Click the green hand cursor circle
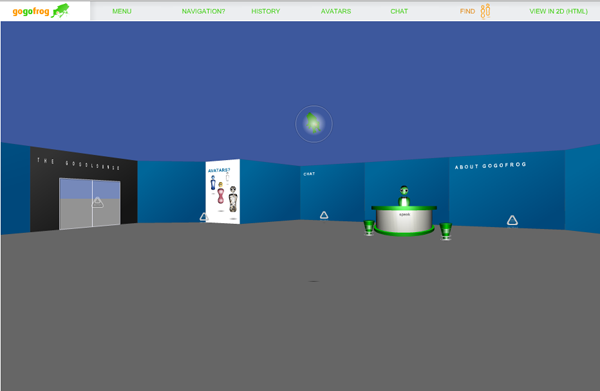Image resolution: width=600 pixels, height=391 pixels. (314, 124)
